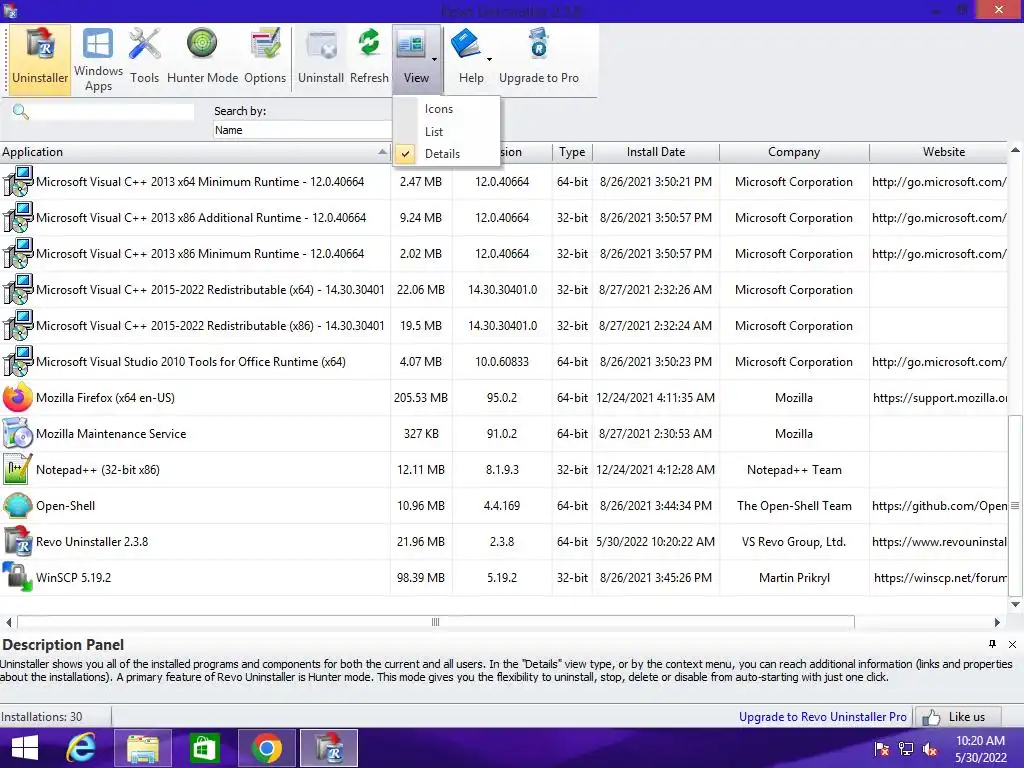1024x768 pixels.
Task: Click the horizontal scrollbar thumb
Action: tap(436, 622)
